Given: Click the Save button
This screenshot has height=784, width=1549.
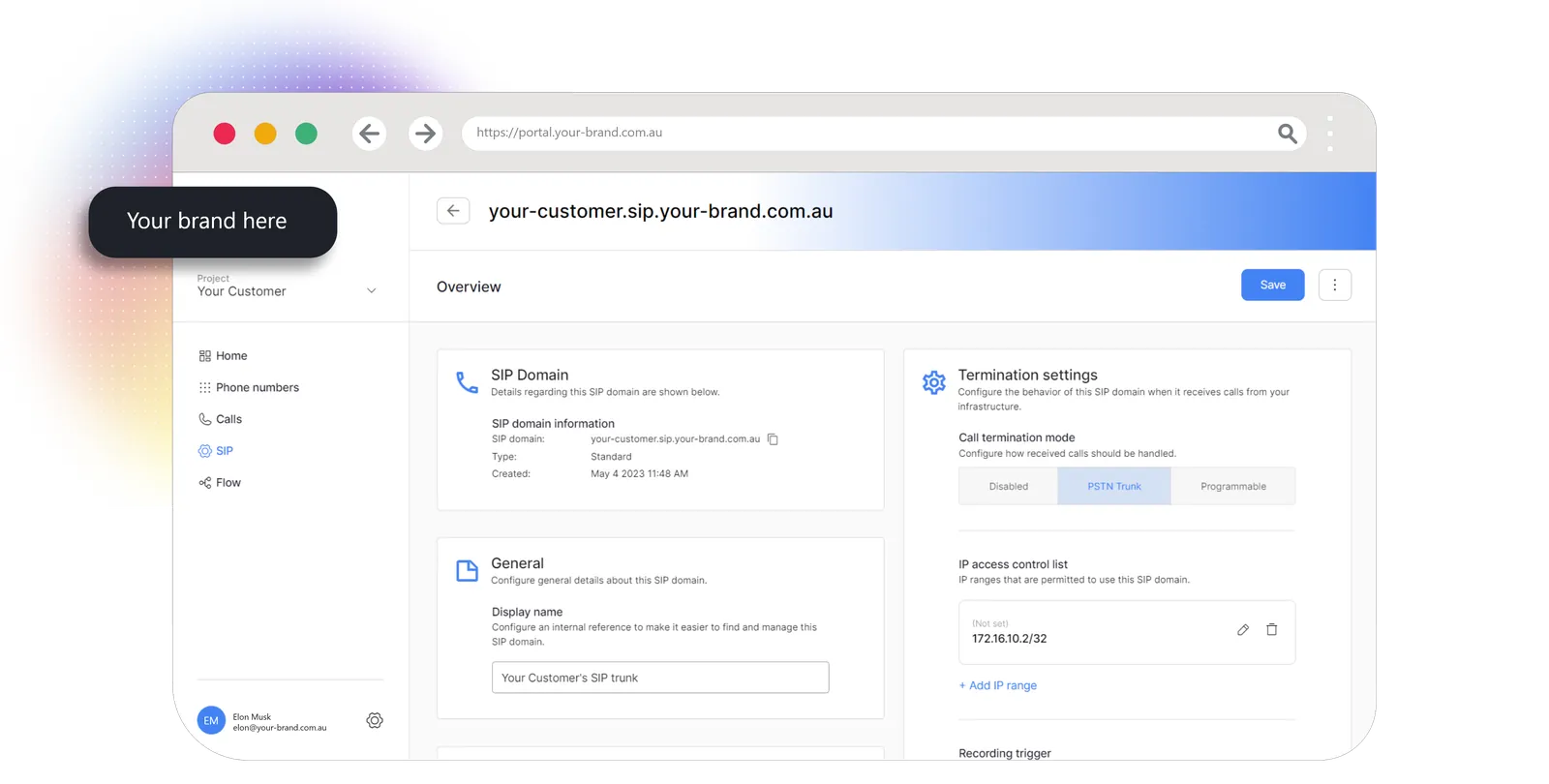Looking at the screenshot, I should pos(1272,285).
